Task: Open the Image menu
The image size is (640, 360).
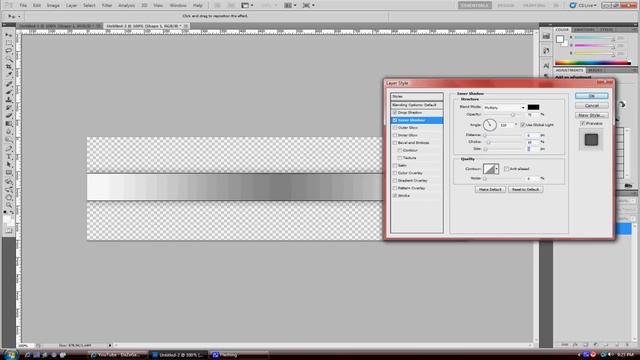Action: (53, 5)
